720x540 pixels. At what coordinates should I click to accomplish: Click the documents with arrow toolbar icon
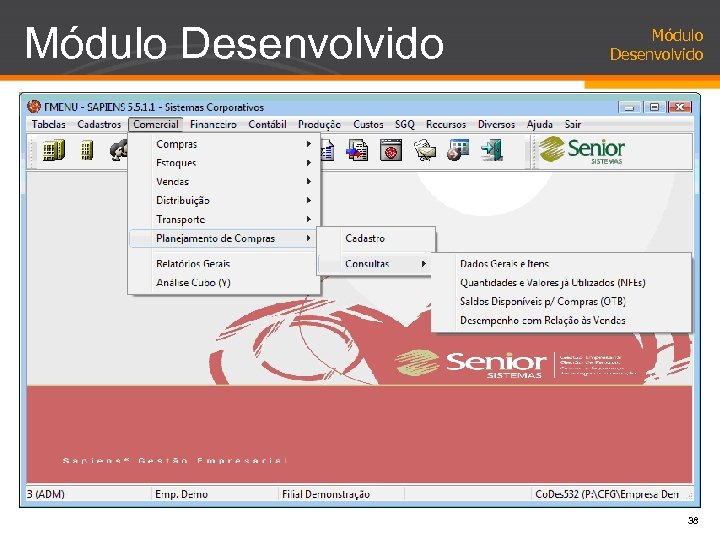click(x=357, y=150)
